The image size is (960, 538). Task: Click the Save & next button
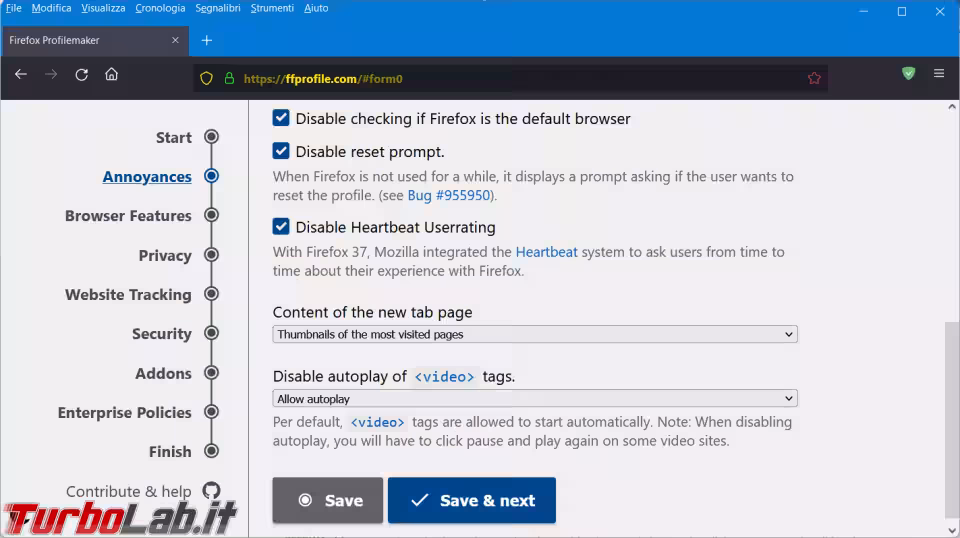[x=471, y=500]
